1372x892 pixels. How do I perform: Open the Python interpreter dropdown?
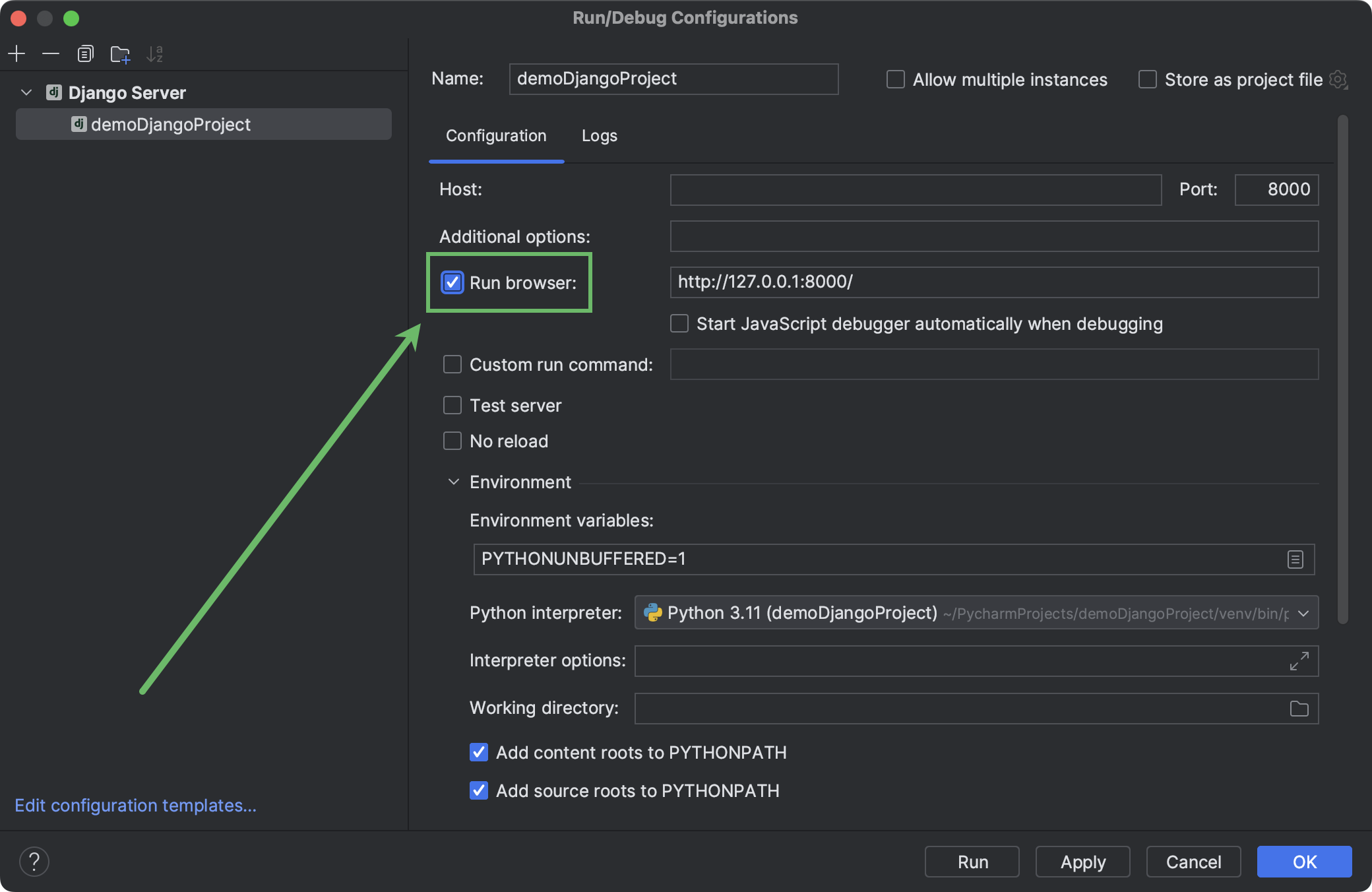(x=1303, y=613)
